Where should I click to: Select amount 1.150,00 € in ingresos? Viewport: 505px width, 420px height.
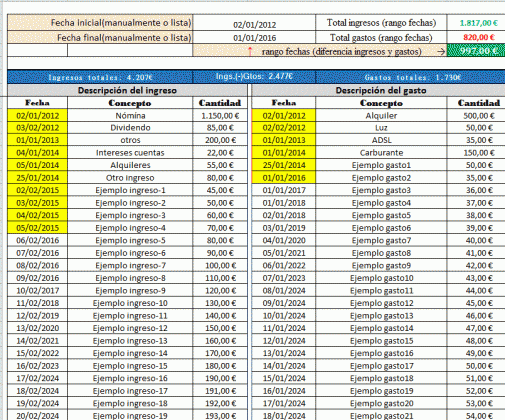pyautogui.click(x=220, y=116)
